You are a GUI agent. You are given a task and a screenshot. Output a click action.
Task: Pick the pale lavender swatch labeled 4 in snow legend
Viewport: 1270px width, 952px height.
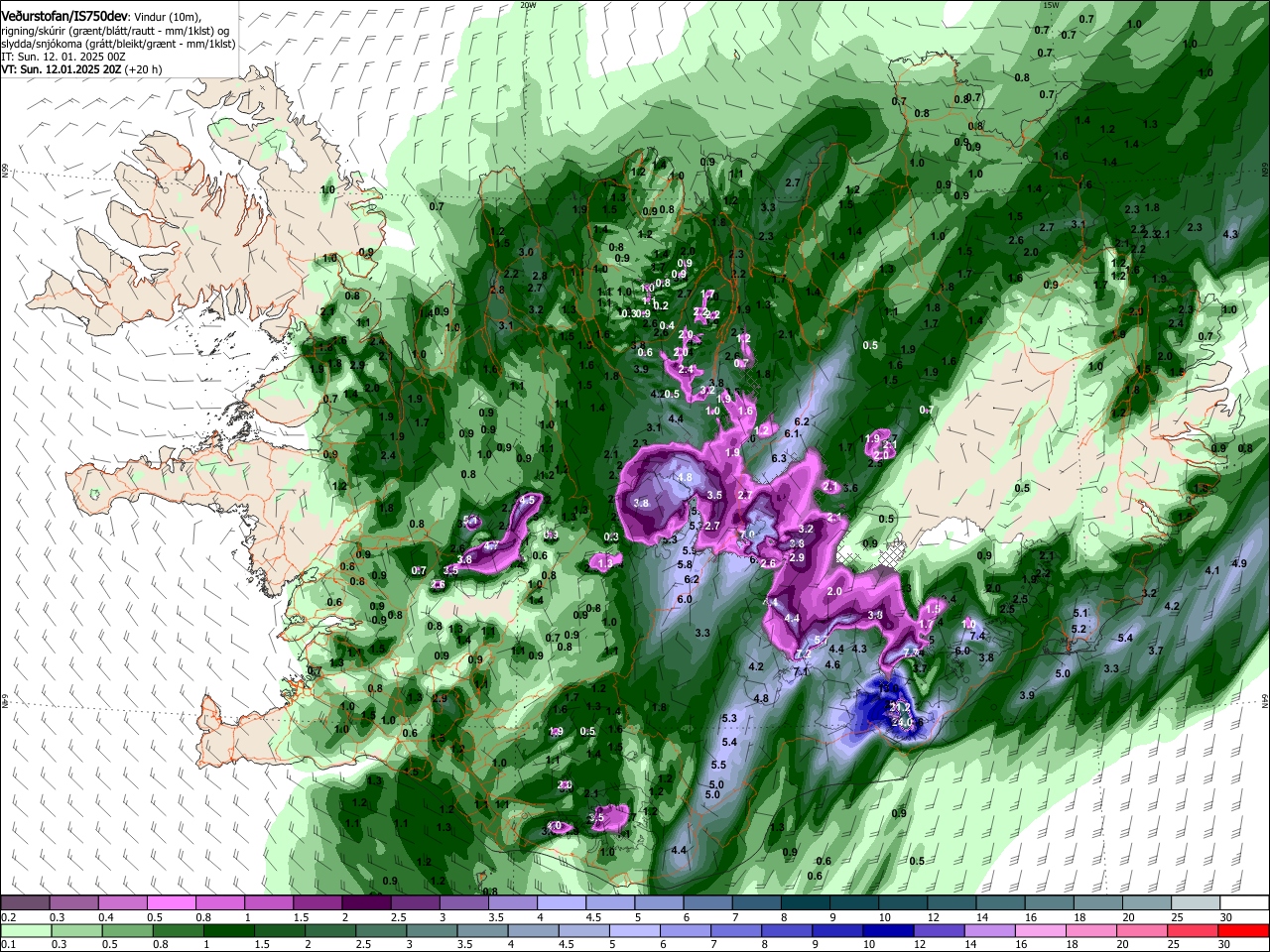(561, 902)
